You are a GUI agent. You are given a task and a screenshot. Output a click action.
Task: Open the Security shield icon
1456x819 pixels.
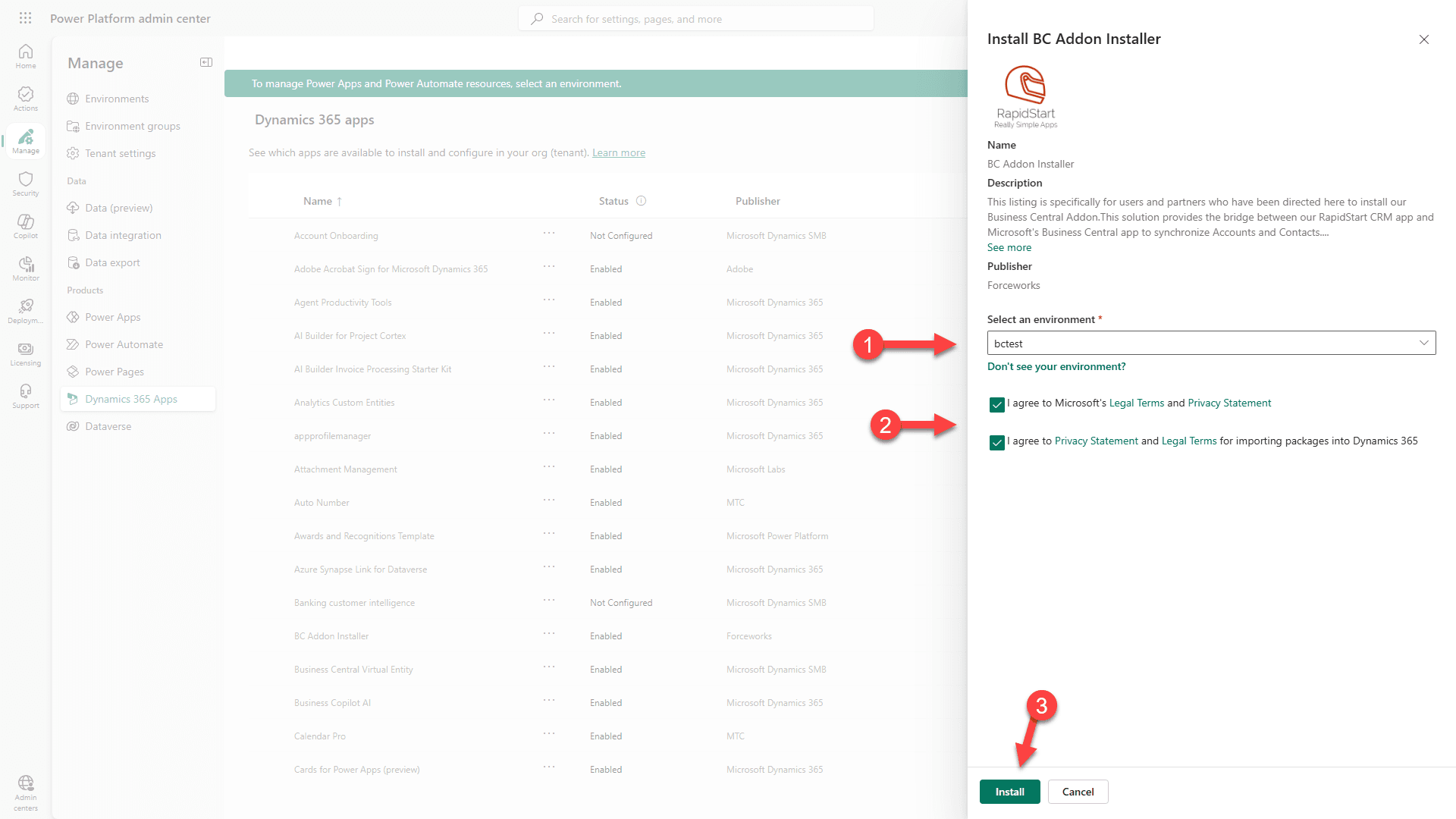(x=26, y=184)
